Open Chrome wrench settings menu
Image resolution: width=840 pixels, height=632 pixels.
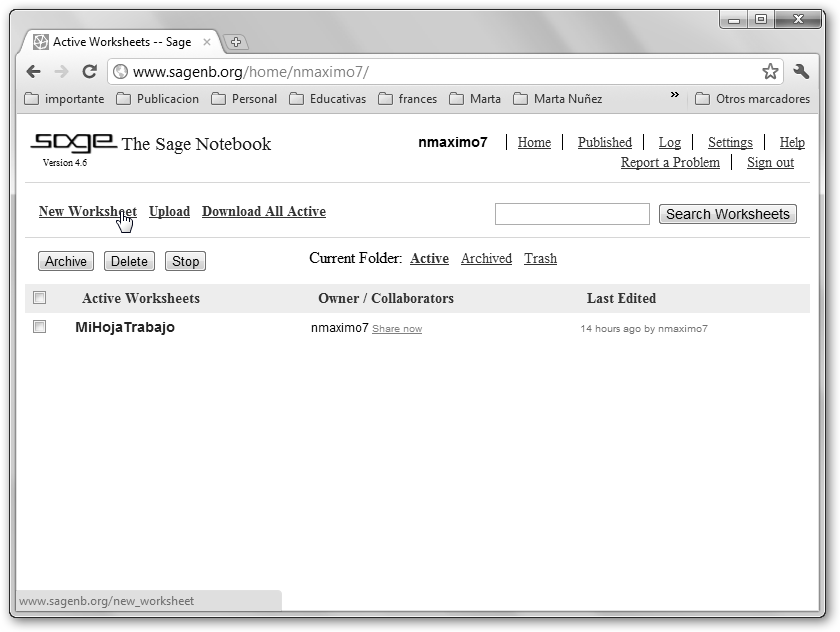point(801,72)
